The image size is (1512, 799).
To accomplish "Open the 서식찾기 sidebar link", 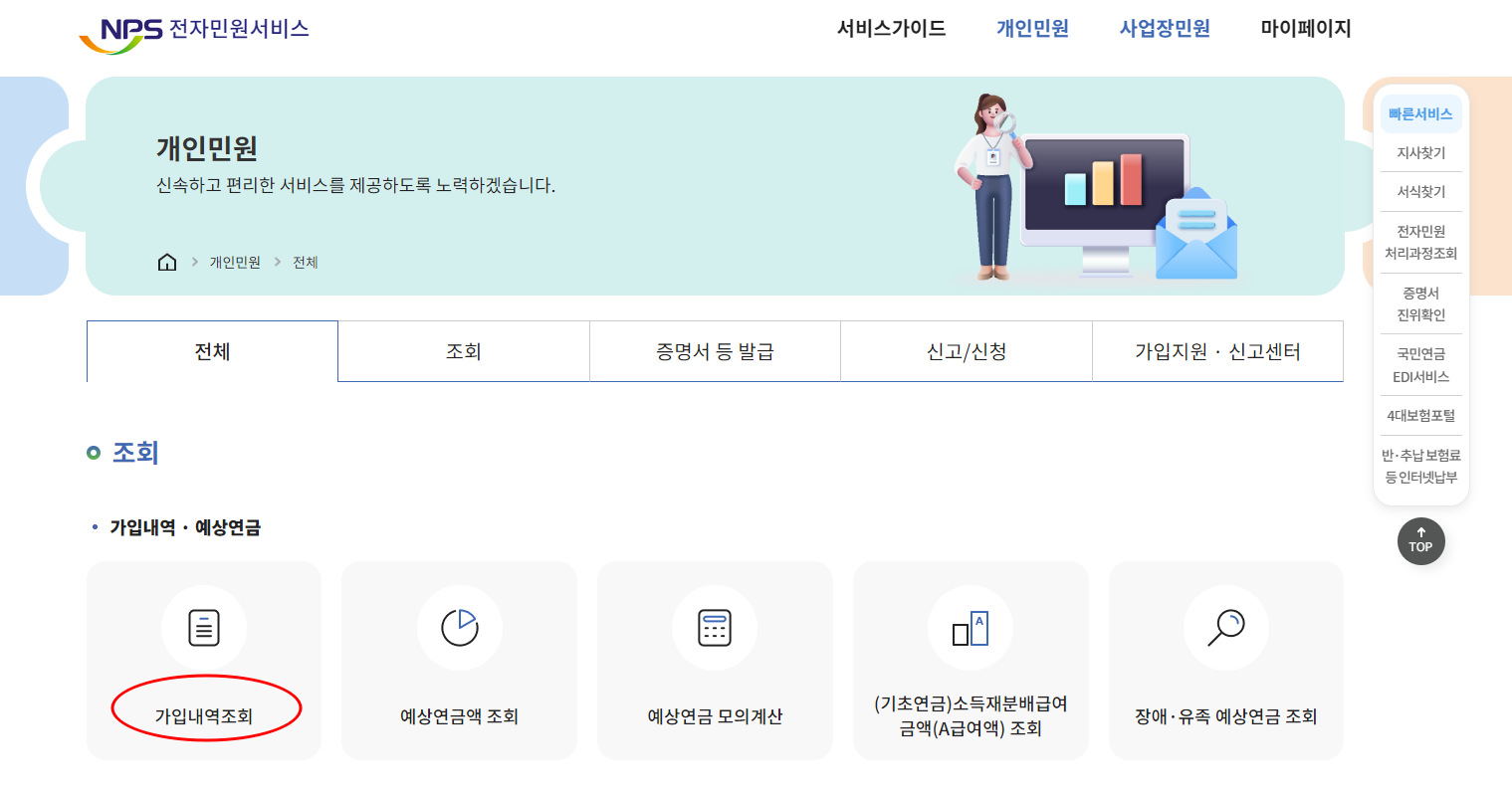I will (1420, 191).
